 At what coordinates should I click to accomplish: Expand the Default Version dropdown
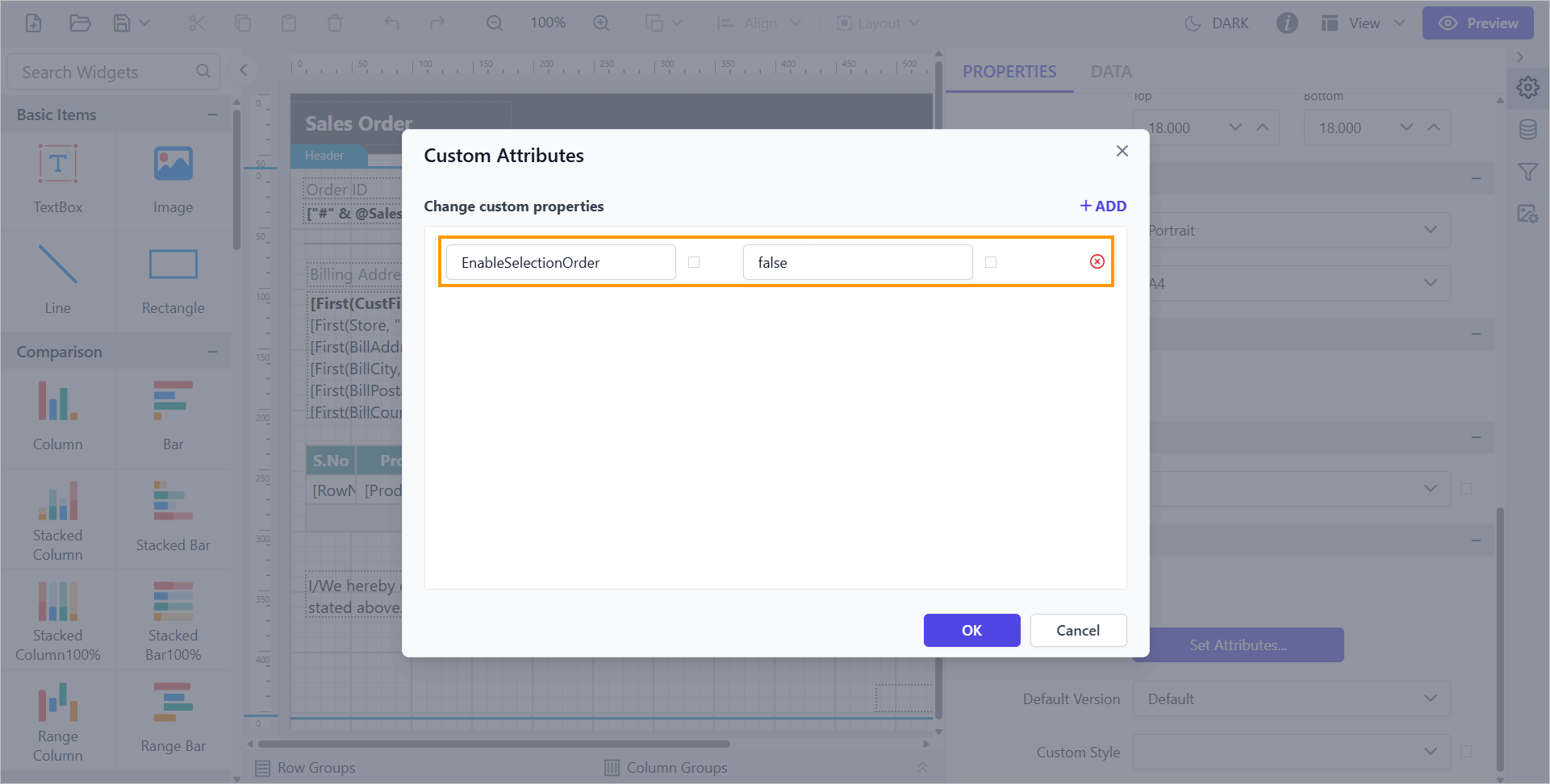click(1291, 699)
